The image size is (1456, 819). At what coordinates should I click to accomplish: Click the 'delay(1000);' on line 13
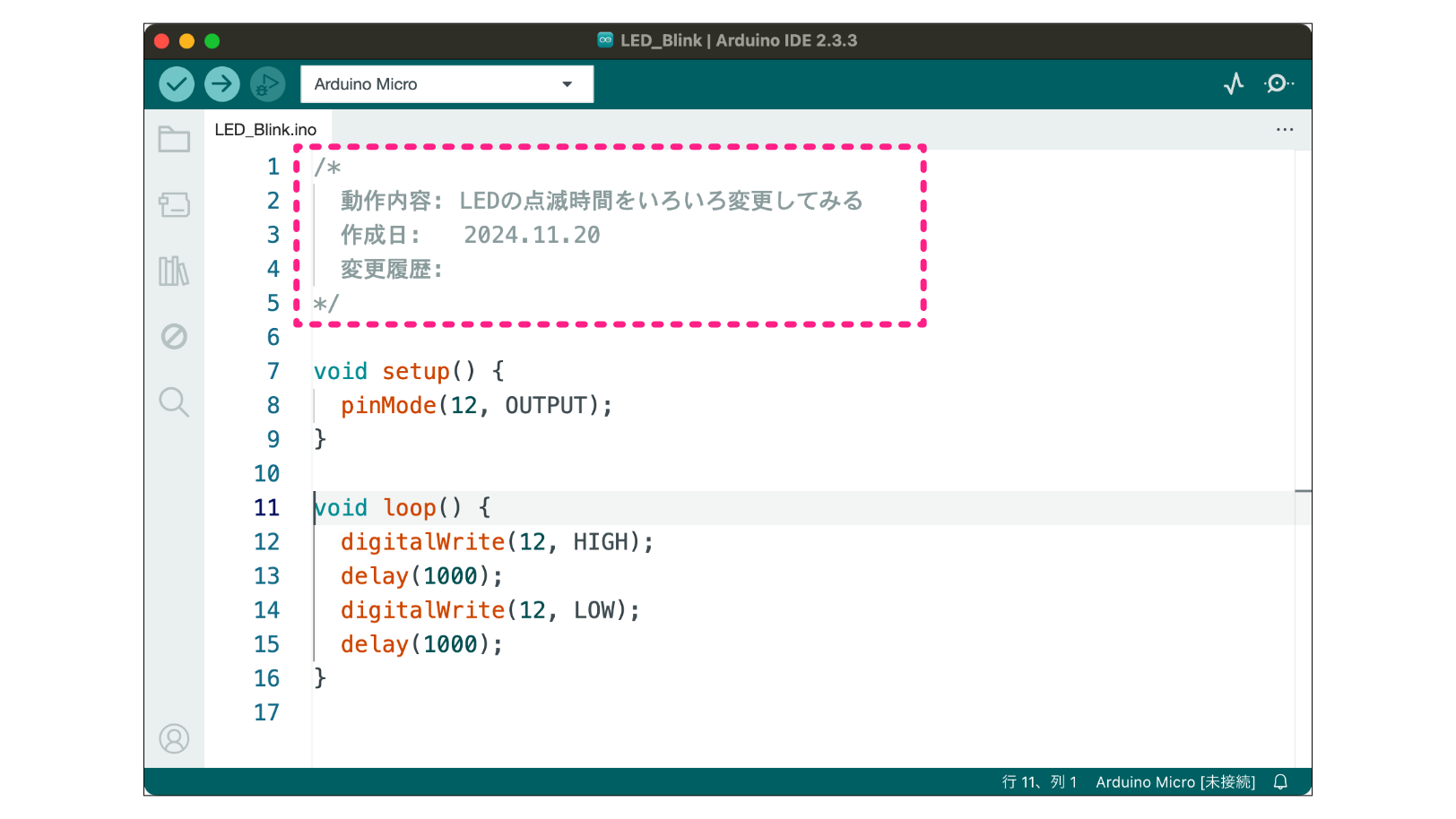coord(421,576)
